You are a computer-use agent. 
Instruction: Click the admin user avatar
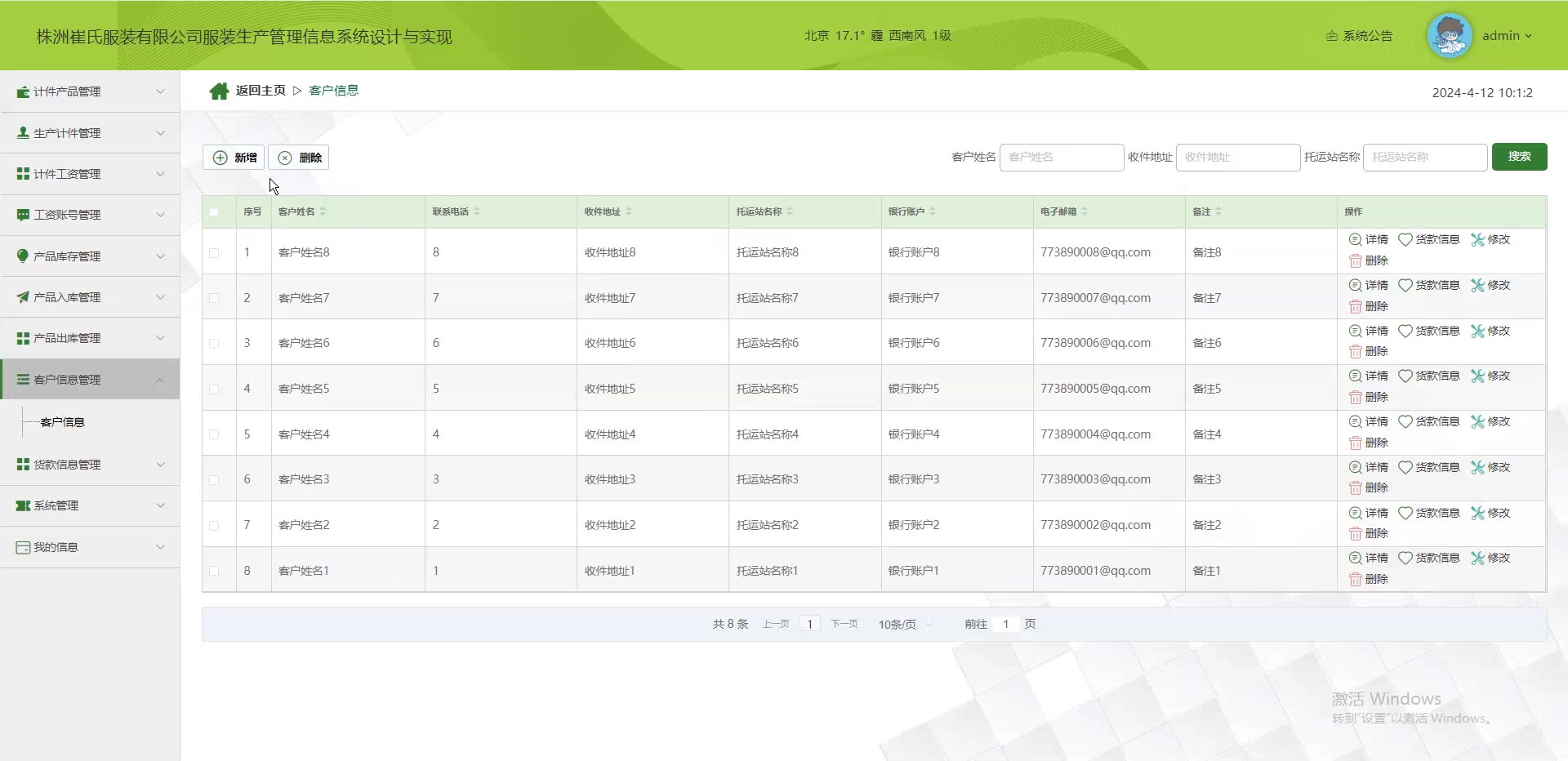coord(1449,36)
